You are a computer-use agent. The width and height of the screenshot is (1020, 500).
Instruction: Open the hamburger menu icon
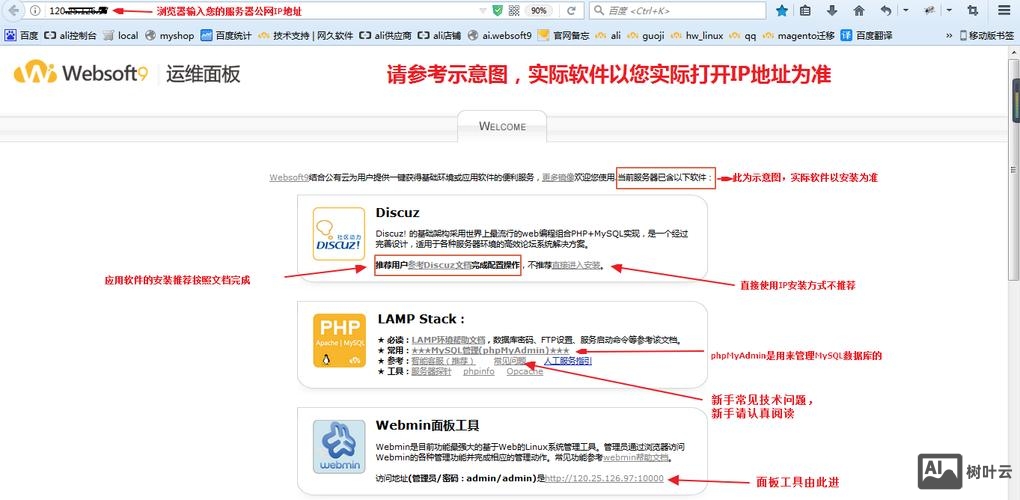pos(1004,10)
